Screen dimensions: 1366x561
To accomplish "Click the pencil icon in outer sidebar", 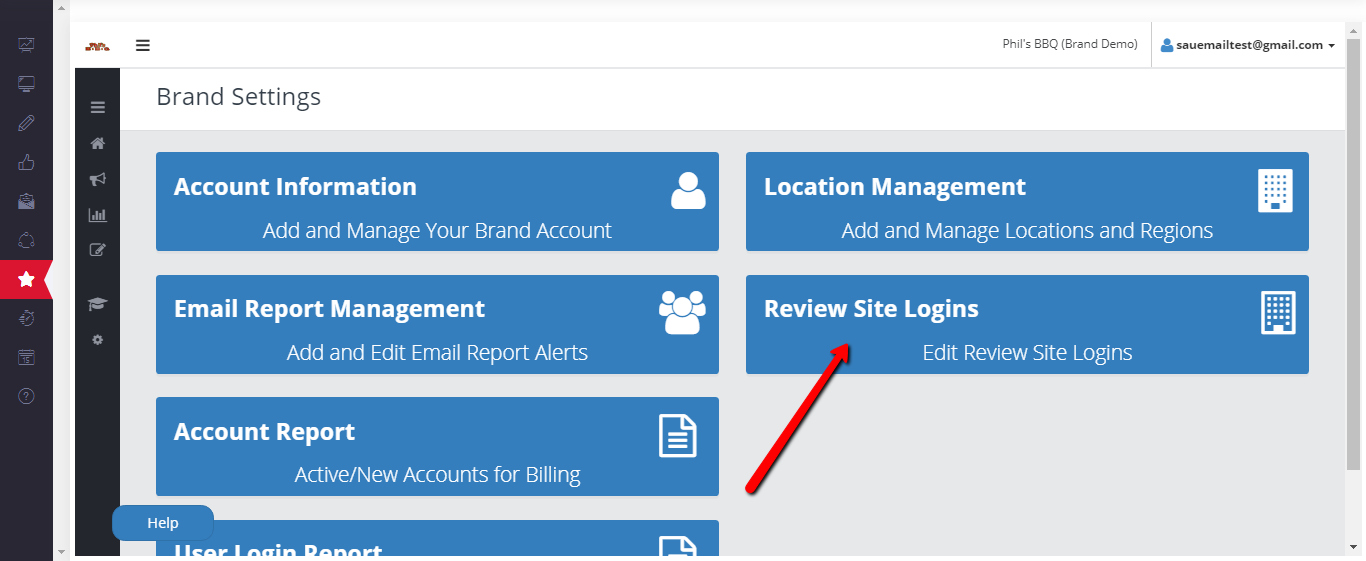I will pyautogui.click(x=26, y=123).
